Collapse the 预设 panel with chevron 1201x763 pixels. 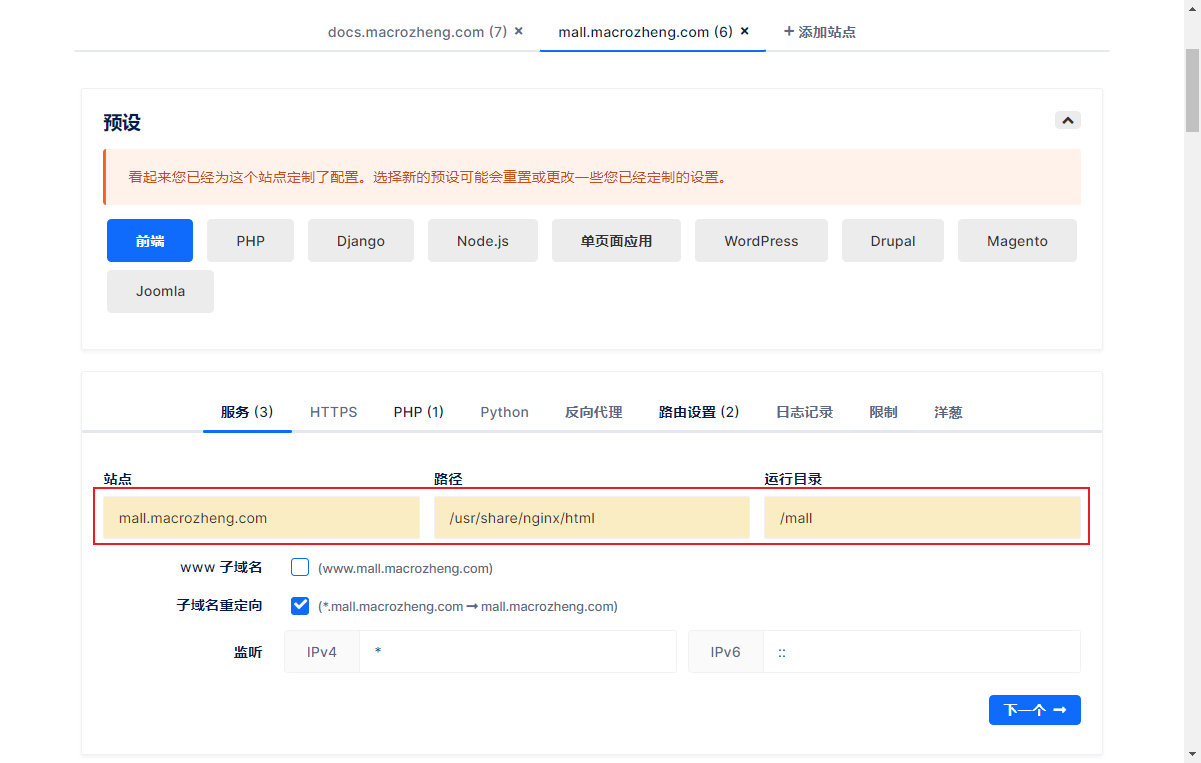click(x=1068, y=120)
